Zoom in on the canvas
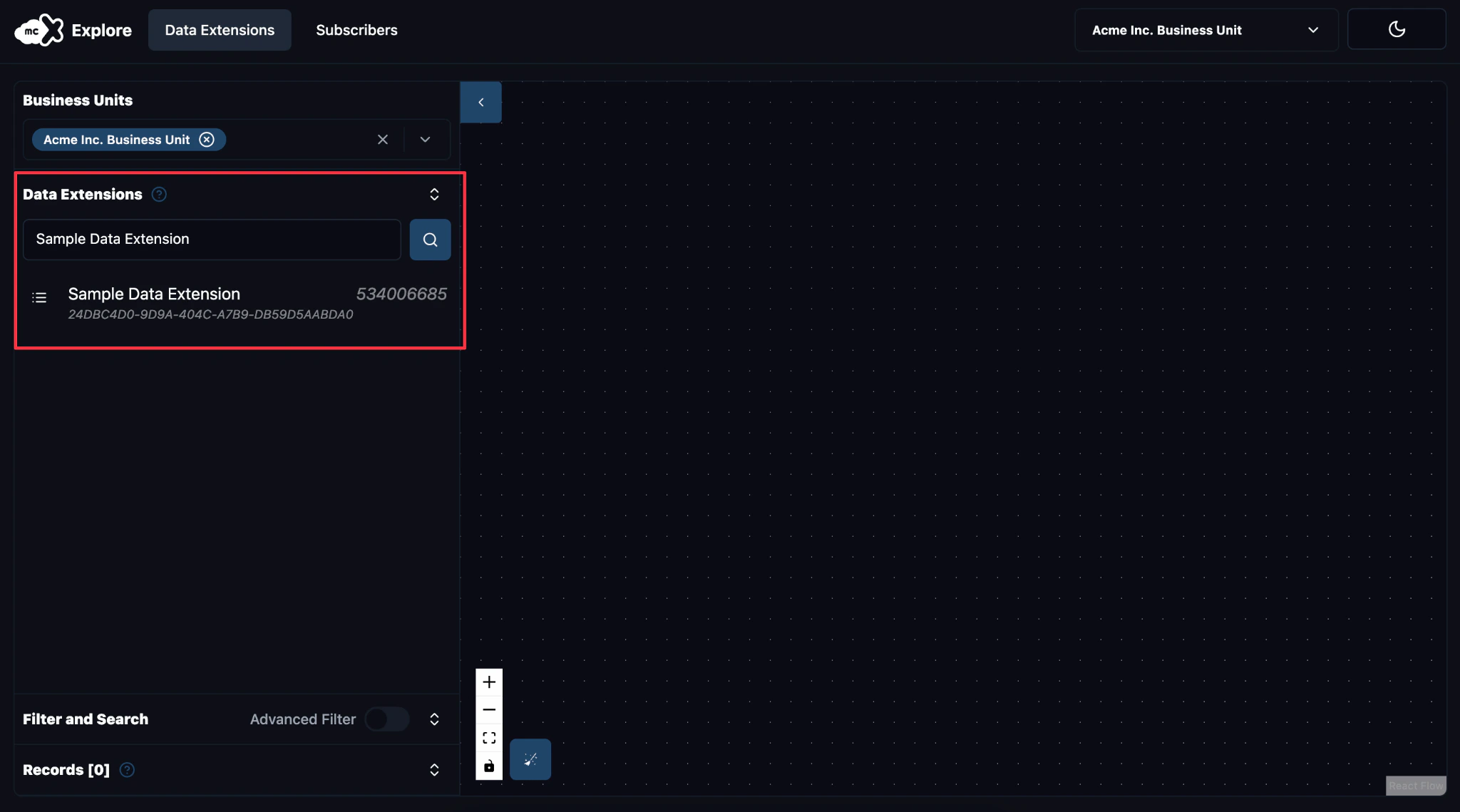The image size is (1460, 812). pos(489,682)
